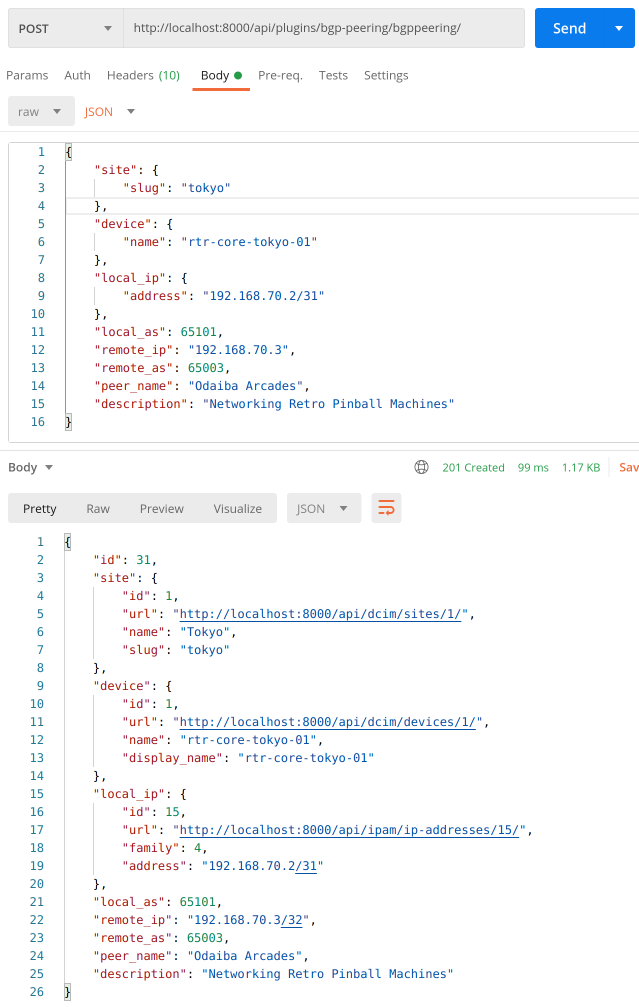Switch to Auth tab
The height and width of the screenshot is (1007, 639).
(77, 75)
